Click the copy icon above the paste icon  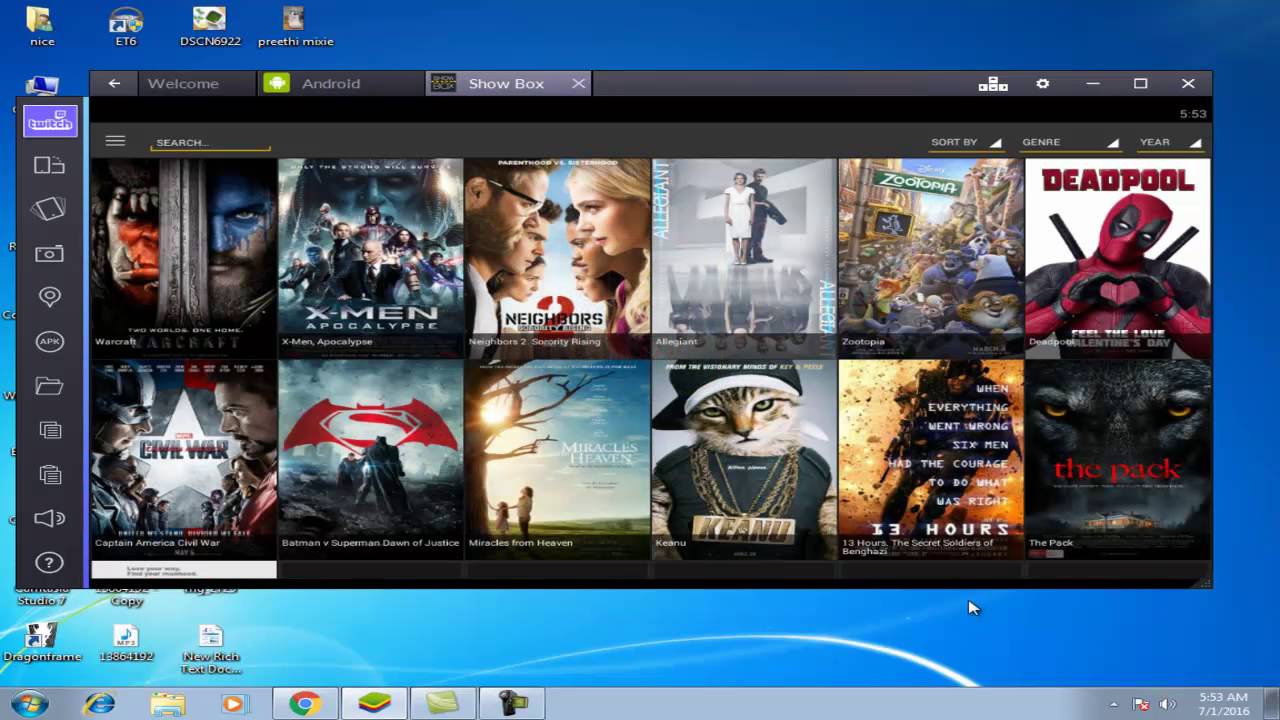click(x=50, y=430)
